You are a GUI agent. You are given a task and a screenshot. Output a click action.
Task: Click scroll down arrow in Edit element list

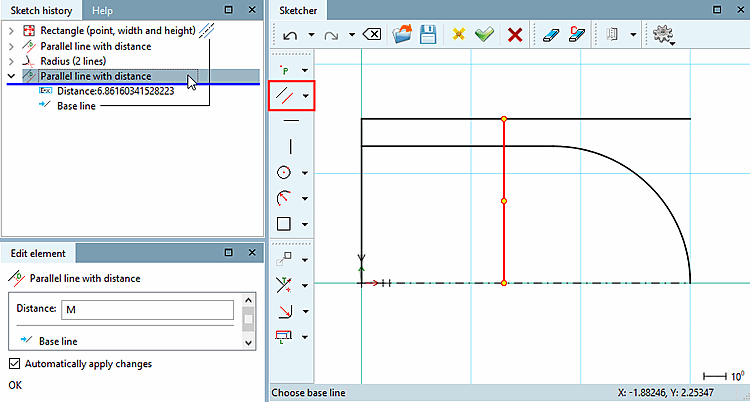(x=248, y=342)
